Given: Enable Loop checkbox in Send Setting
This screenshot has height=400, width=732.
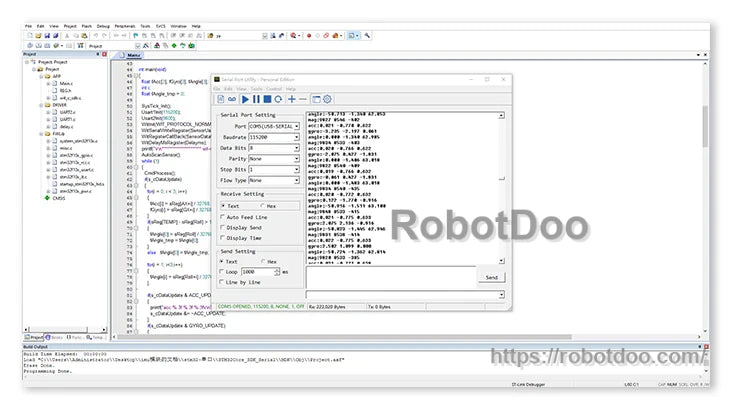Looking at the screenshot, I should tap(222, 272).
